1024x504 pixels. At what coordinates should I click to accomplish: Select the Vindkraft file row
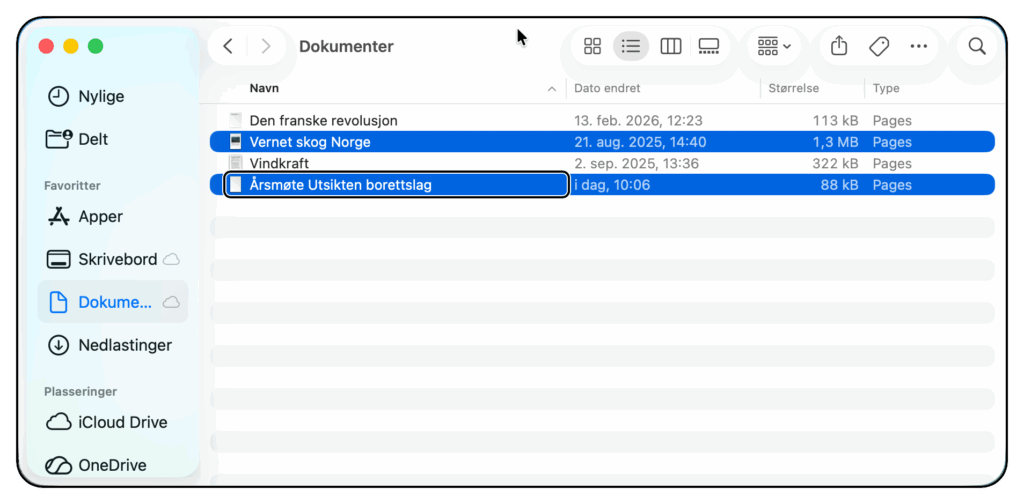pos(602,163)
